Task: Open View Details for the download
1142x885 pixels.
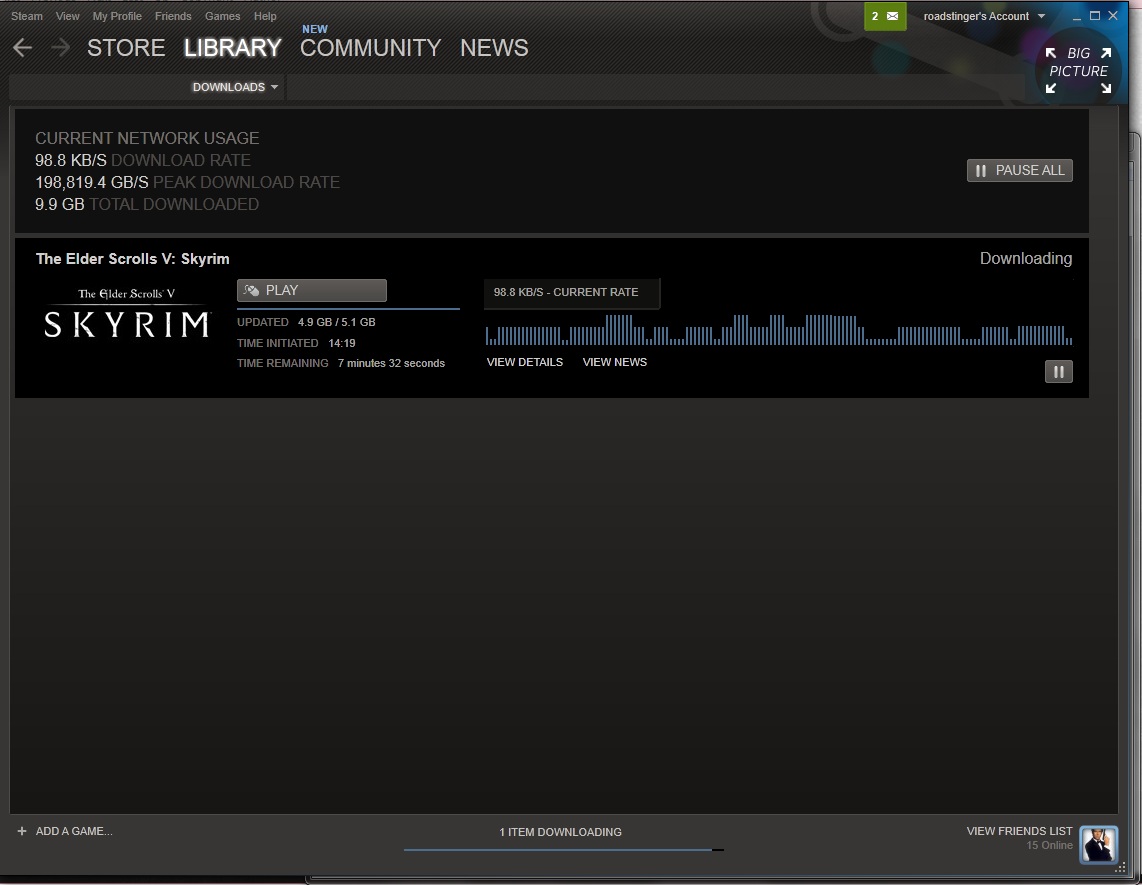Action: coord(524,362)
